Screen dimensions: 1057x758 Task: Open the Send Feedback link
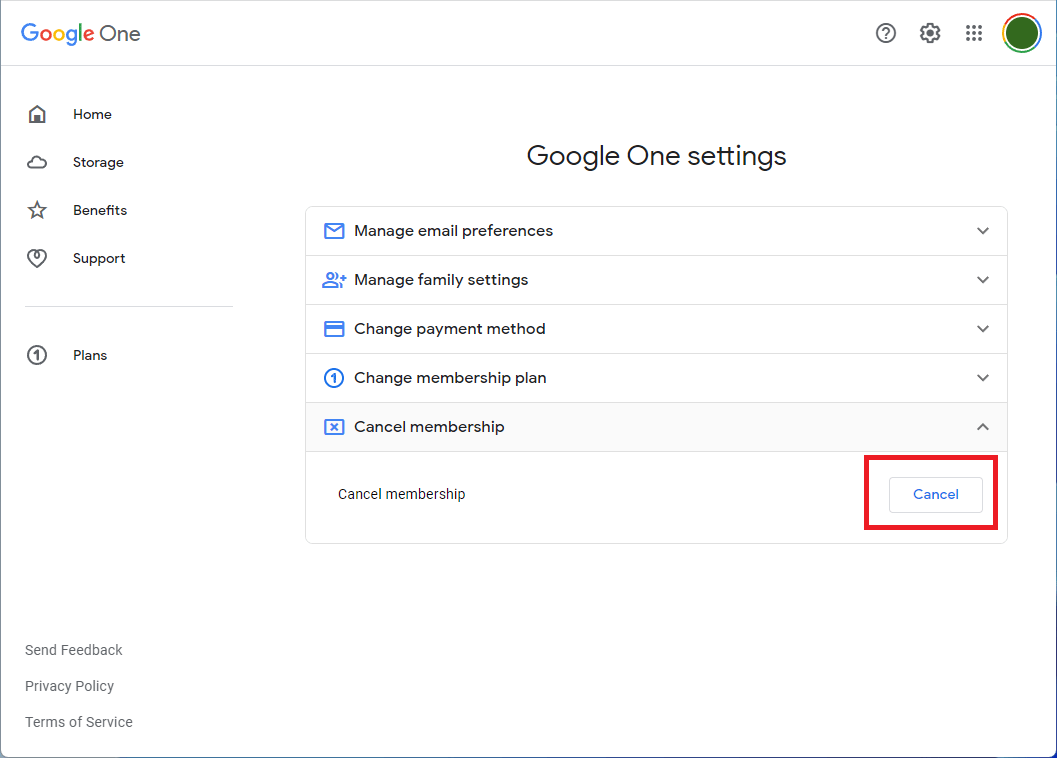pos(73,649)
